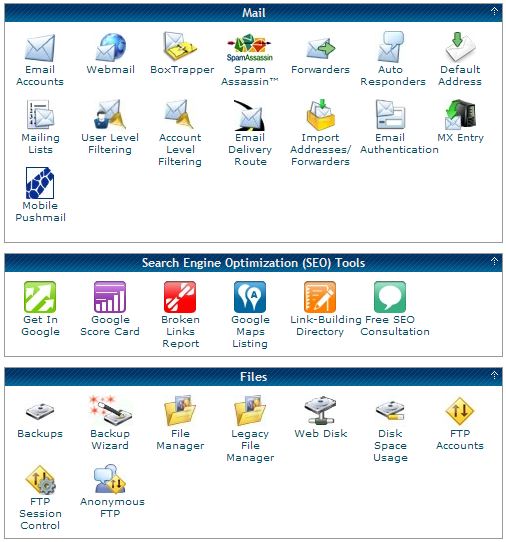Open Forwarders envelope arrow icon
The width and height of the screenshot is (506, 542).
pyautogui.click(x=320, y=49)
